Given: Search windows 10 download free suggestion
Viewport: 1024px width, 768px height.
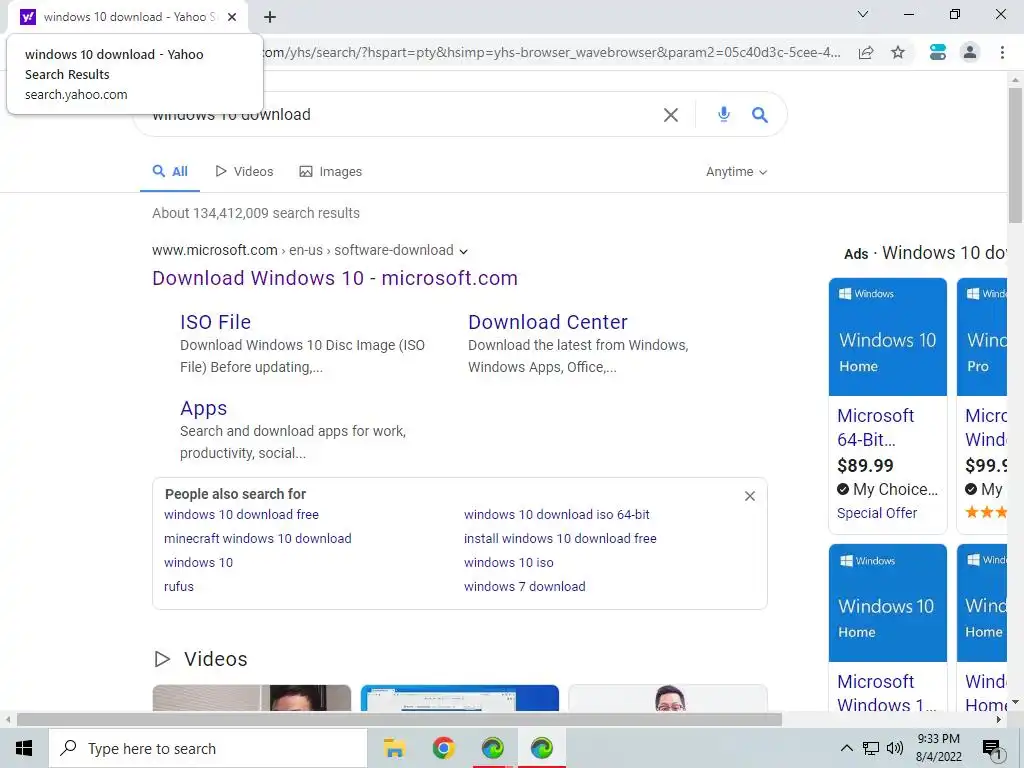Looking at the screenshot, I should [x=242, y=515].
